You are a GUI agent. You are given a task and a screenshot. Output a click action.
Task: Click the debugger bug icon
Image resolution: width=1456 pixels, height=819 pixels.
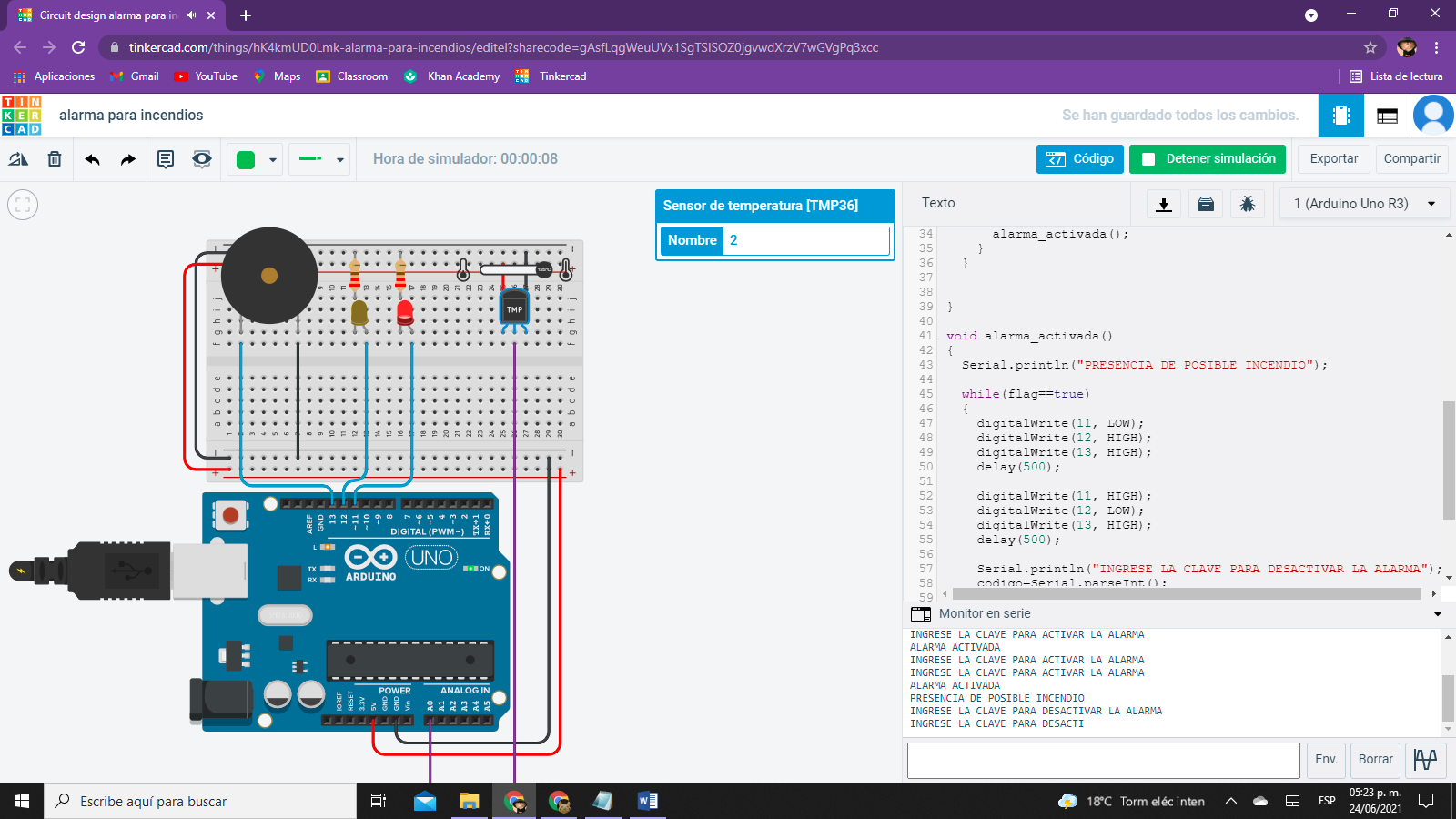click(1247, 204)
